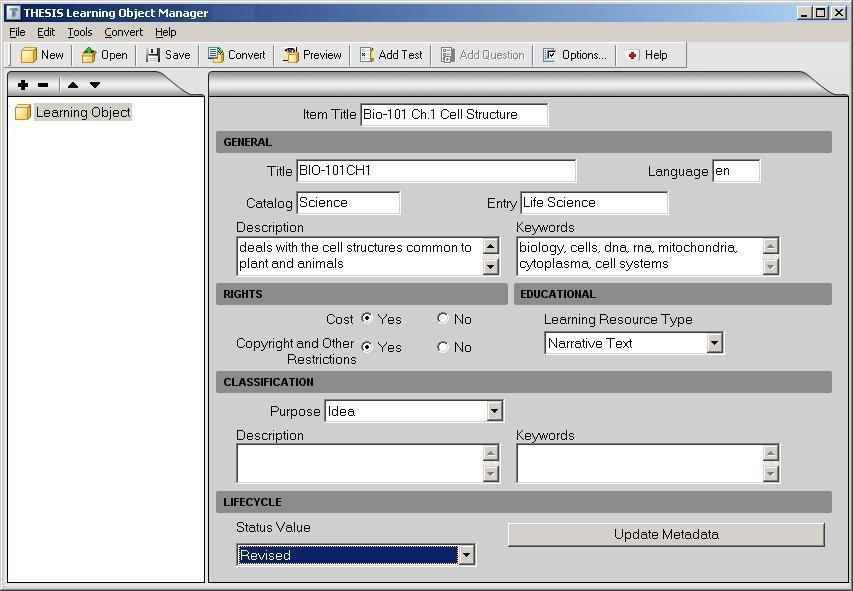Viewport: 853px width, 591px height.
Task: Open a file using the Open toolbar icon
Action: tap(103, 55)
